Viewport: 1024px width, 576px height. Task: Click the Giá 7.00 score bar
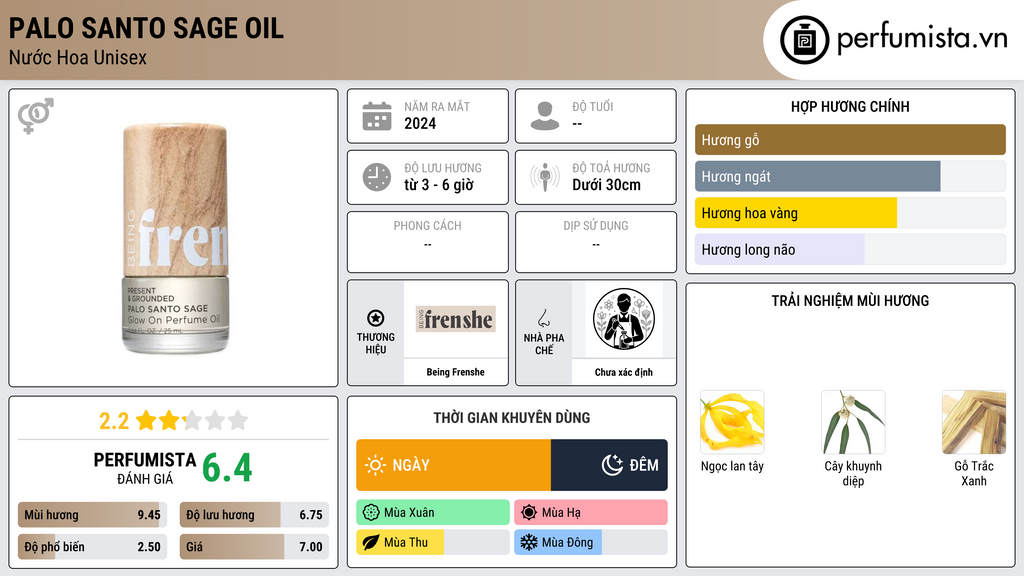pos(254,547)
